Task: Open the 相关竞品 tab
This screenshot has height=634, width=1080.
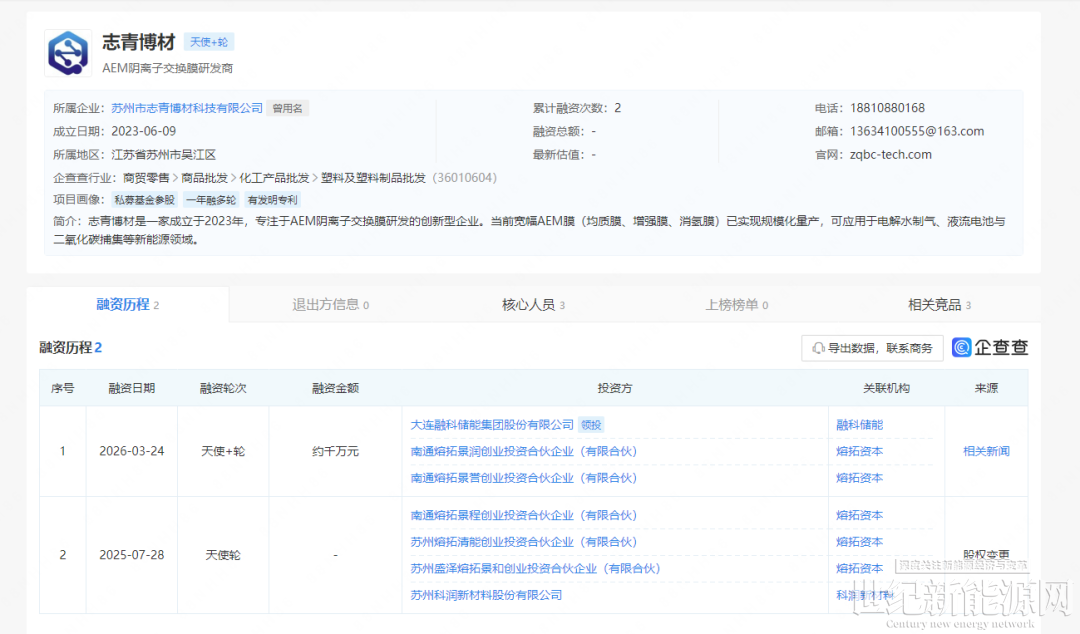Action: (939, 305)
